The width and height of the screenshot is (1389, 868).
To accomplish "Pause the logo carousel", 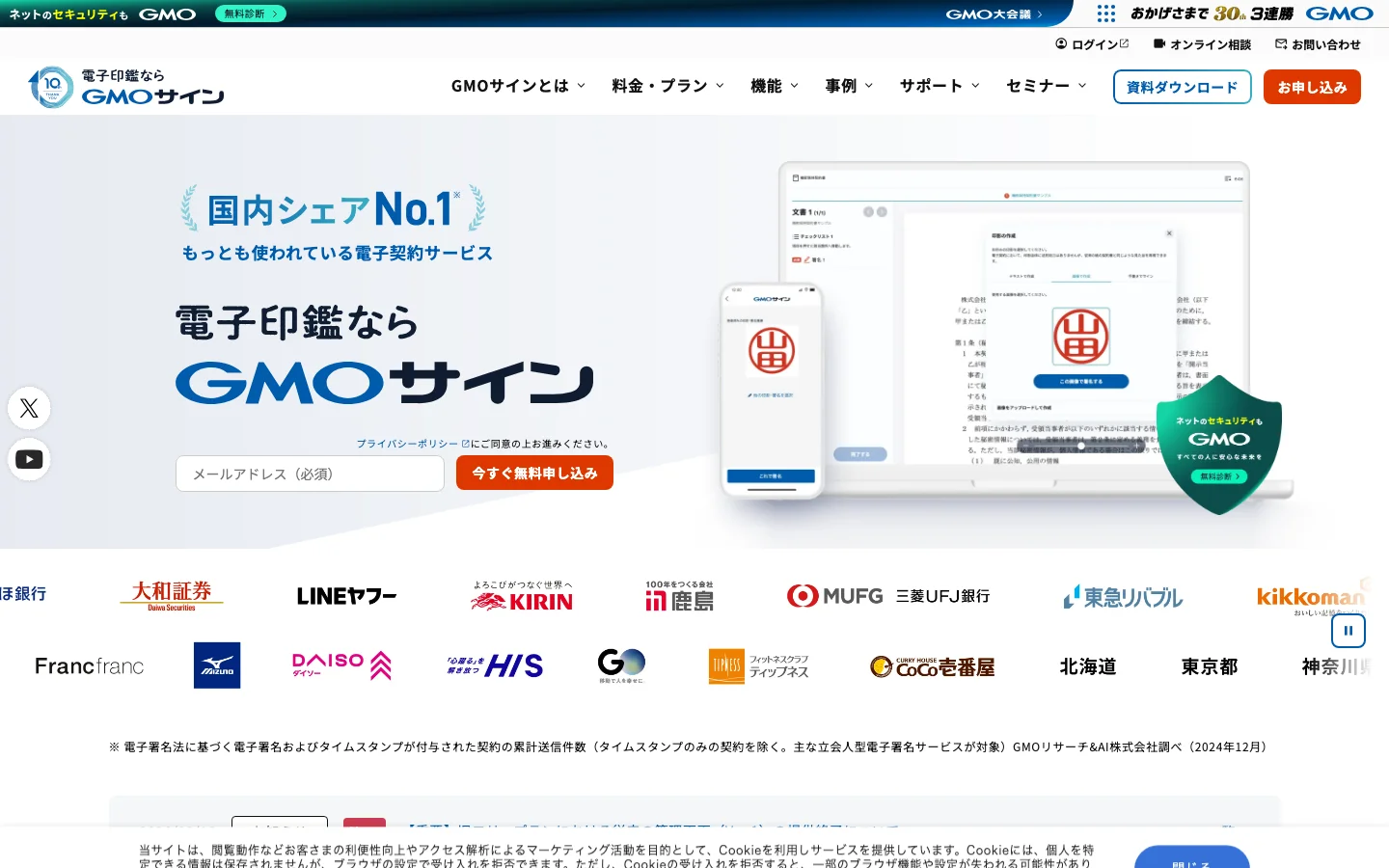I will pyautogui.click(x=1348, y=631).
